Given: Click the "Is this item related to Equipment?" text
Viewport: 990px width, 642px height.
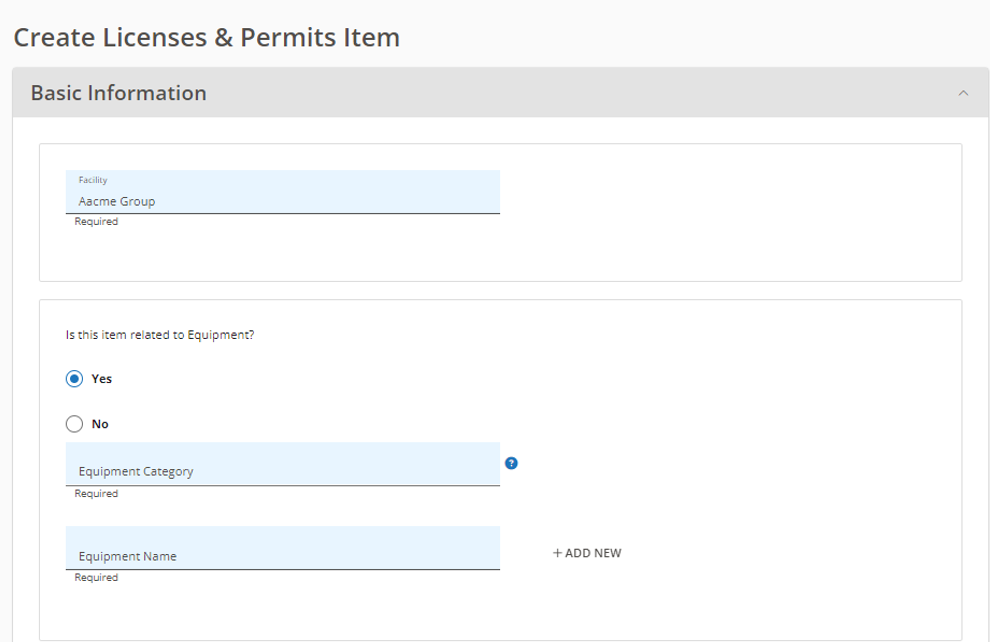Looking at the screenshot, I should [x=160, y=335].
